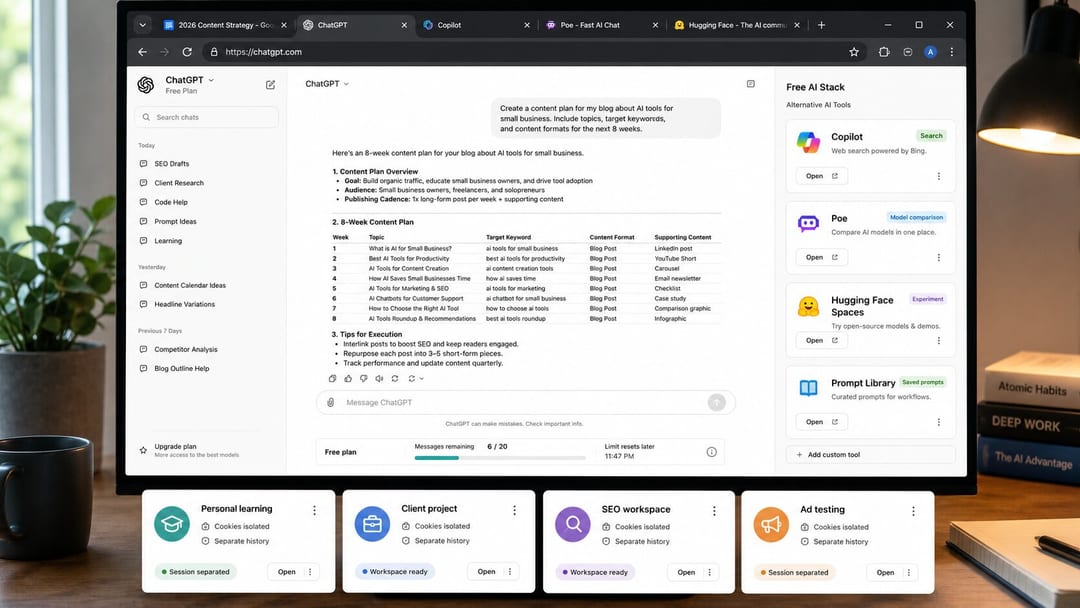Open Hugging Face Spaces card three-dot menu
This screenshot has width=1080, height=608.
pyautogui.click(x=939, y=341)
